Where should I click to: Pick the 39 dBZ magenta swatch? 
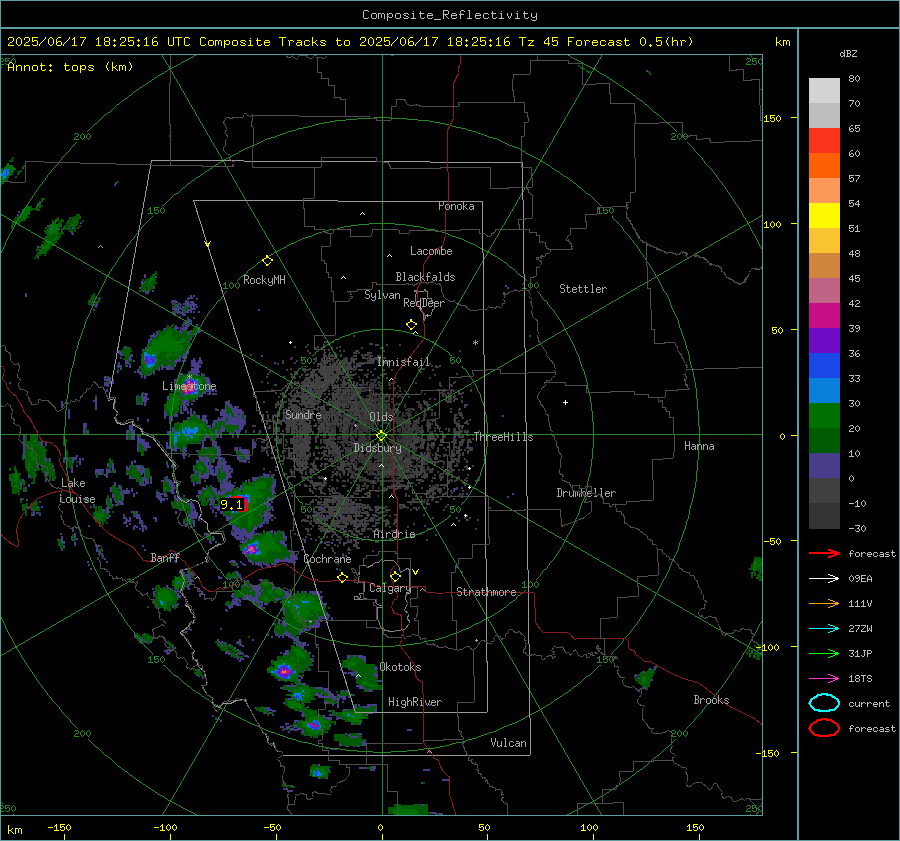tap(824, 315)
